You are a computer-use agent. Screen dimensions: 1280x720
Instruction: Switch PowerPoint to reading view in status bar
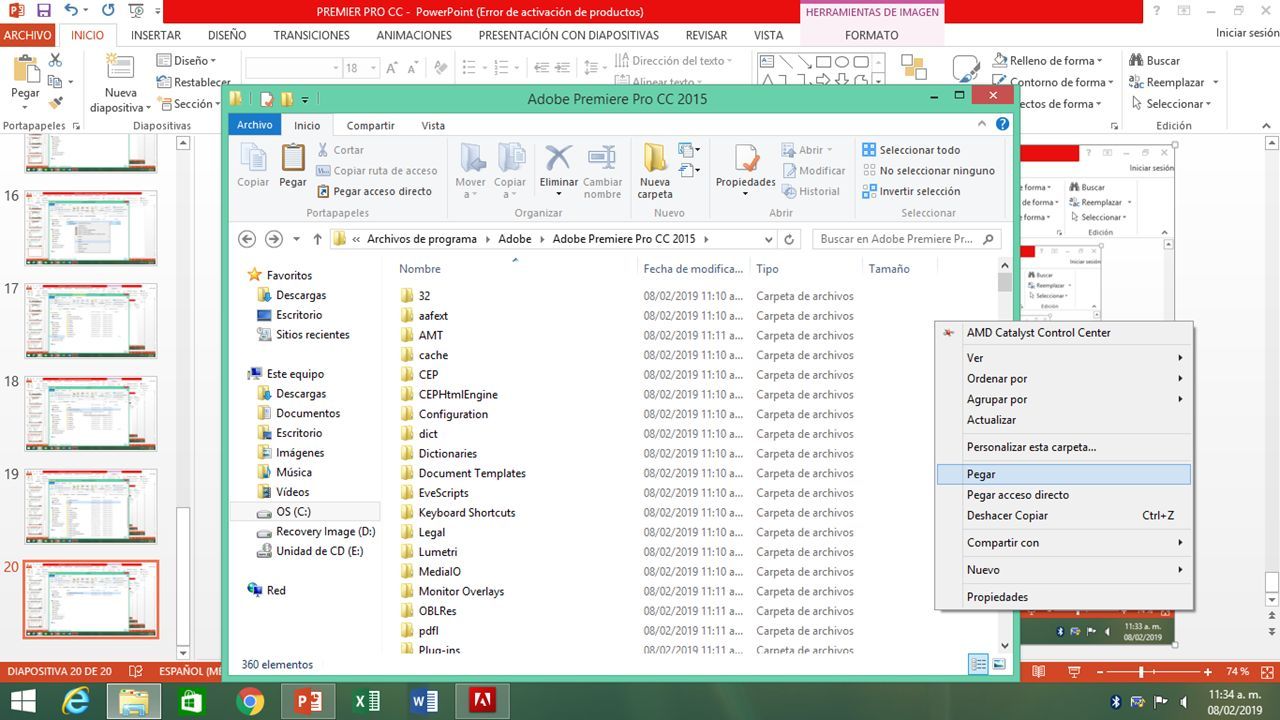pos(1038,672)
